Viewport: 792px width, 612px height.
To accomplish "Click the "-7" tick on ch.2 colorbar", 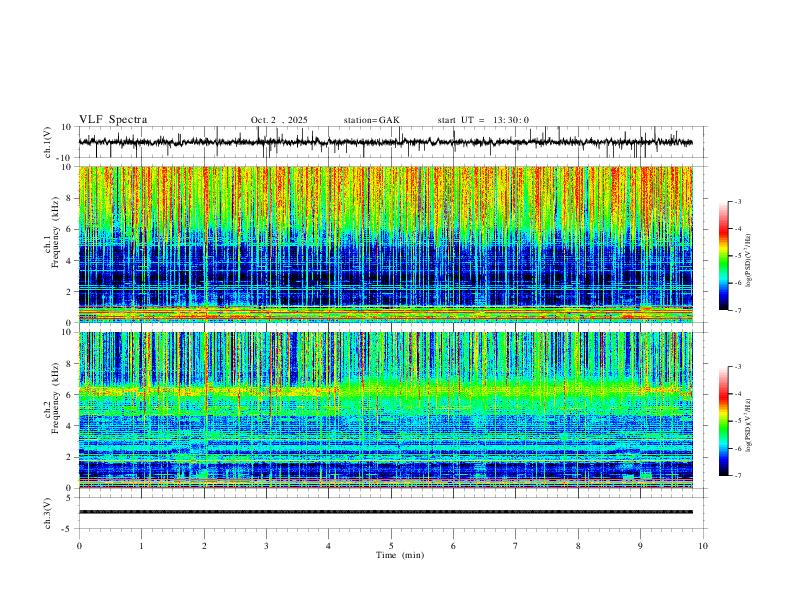I will tap(737, 476).
